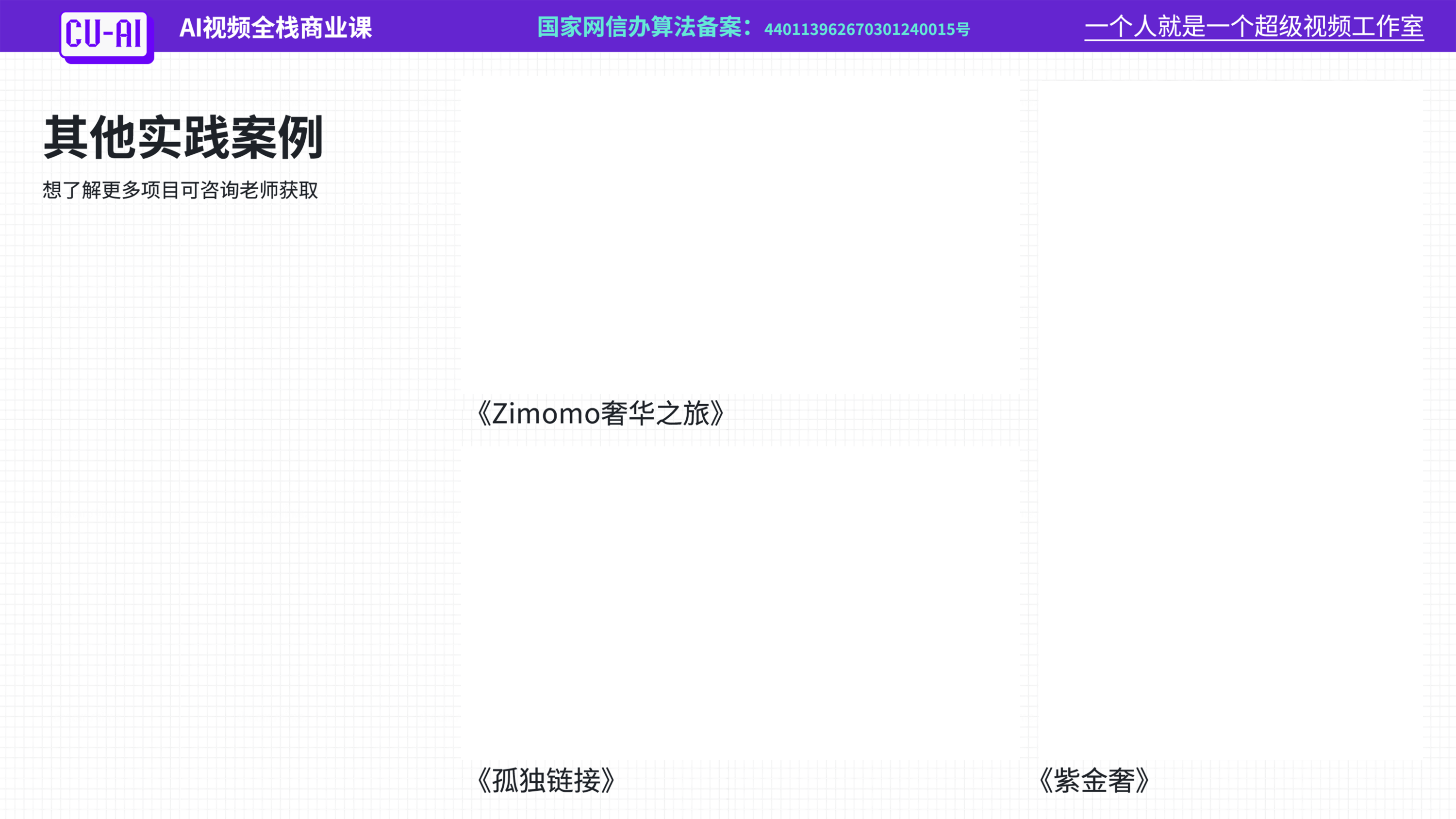Click the 号 character ending the filing number
The image size is (1456, 819).
click(x=963, y=30)
